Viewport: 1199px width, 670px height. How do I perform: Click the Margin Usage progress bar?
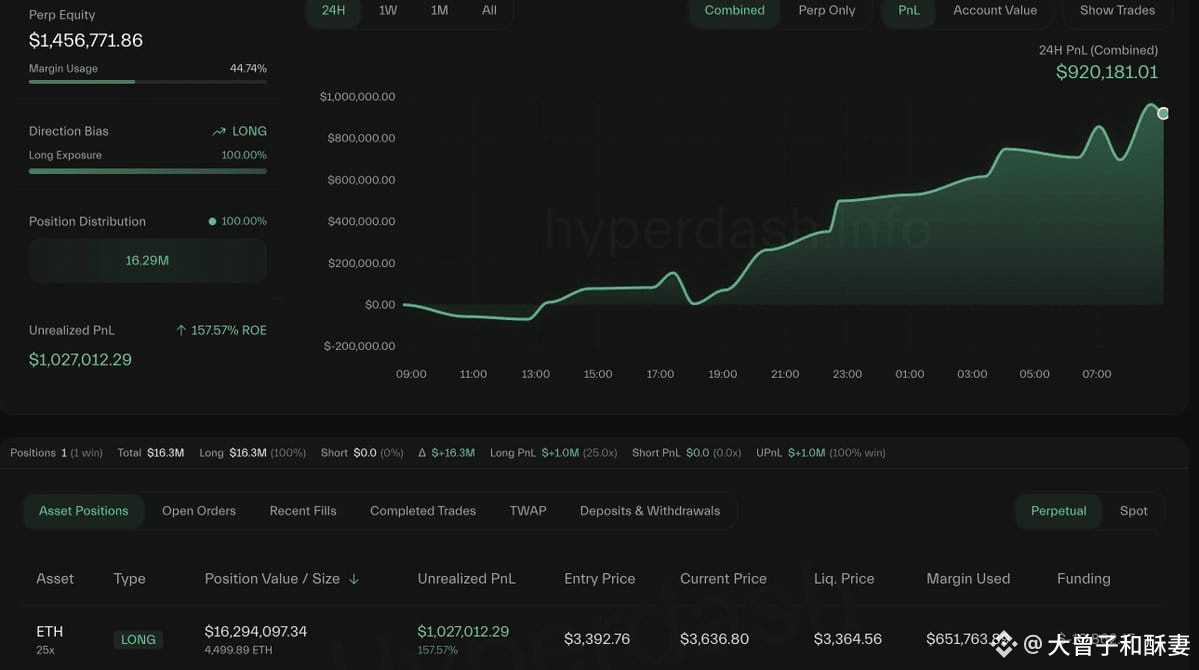pyautogui.click(x=148, y=82)
